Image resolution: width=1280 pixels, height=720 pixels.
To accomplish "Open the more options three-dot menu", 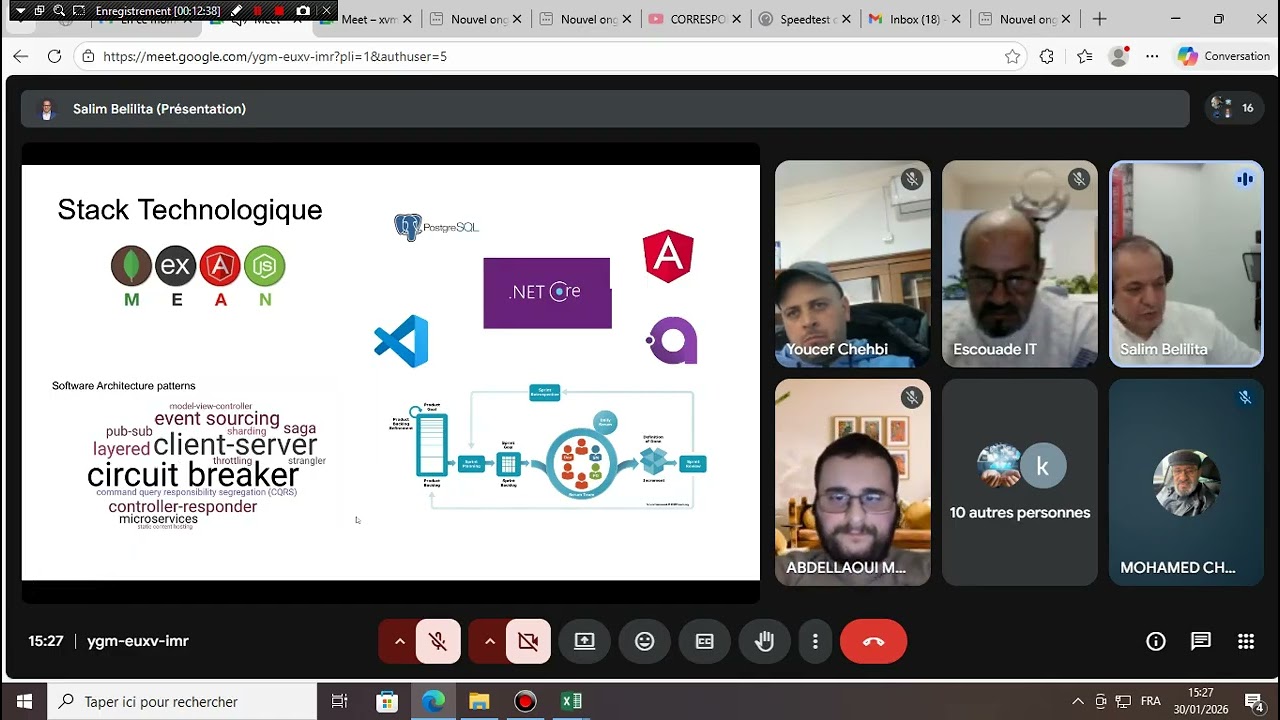I will click(x=815, y=641).
